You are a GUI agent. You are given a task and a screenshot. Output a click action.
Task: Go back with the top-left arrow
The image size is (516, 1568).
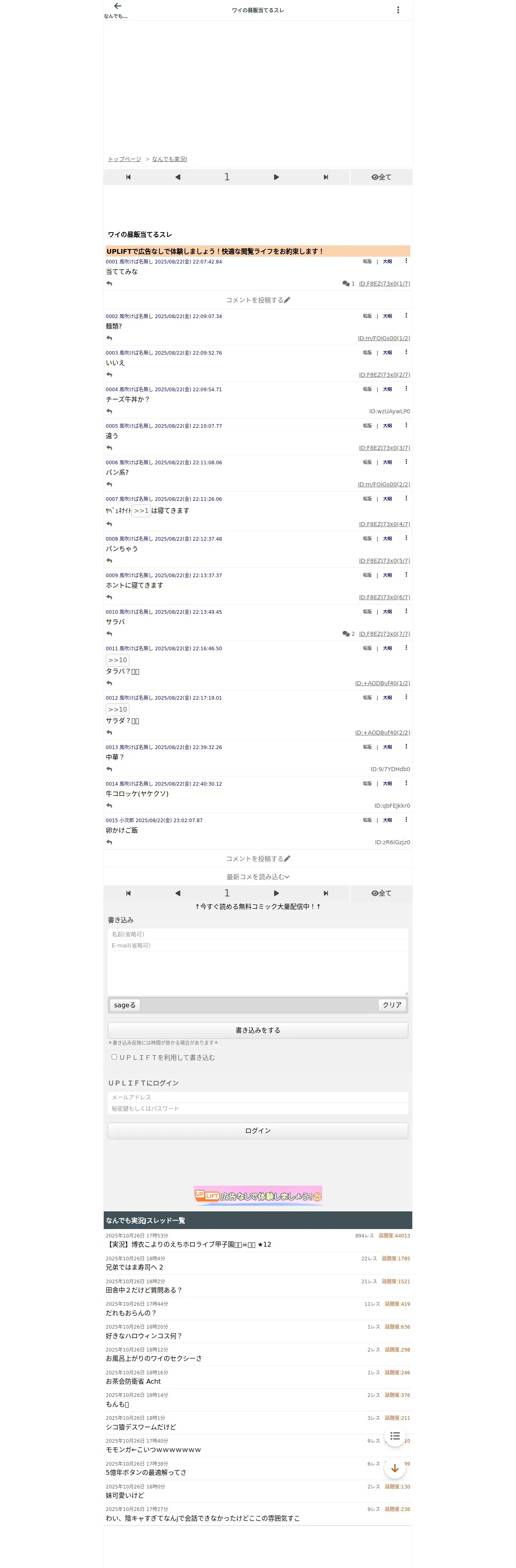coord(118,6)
